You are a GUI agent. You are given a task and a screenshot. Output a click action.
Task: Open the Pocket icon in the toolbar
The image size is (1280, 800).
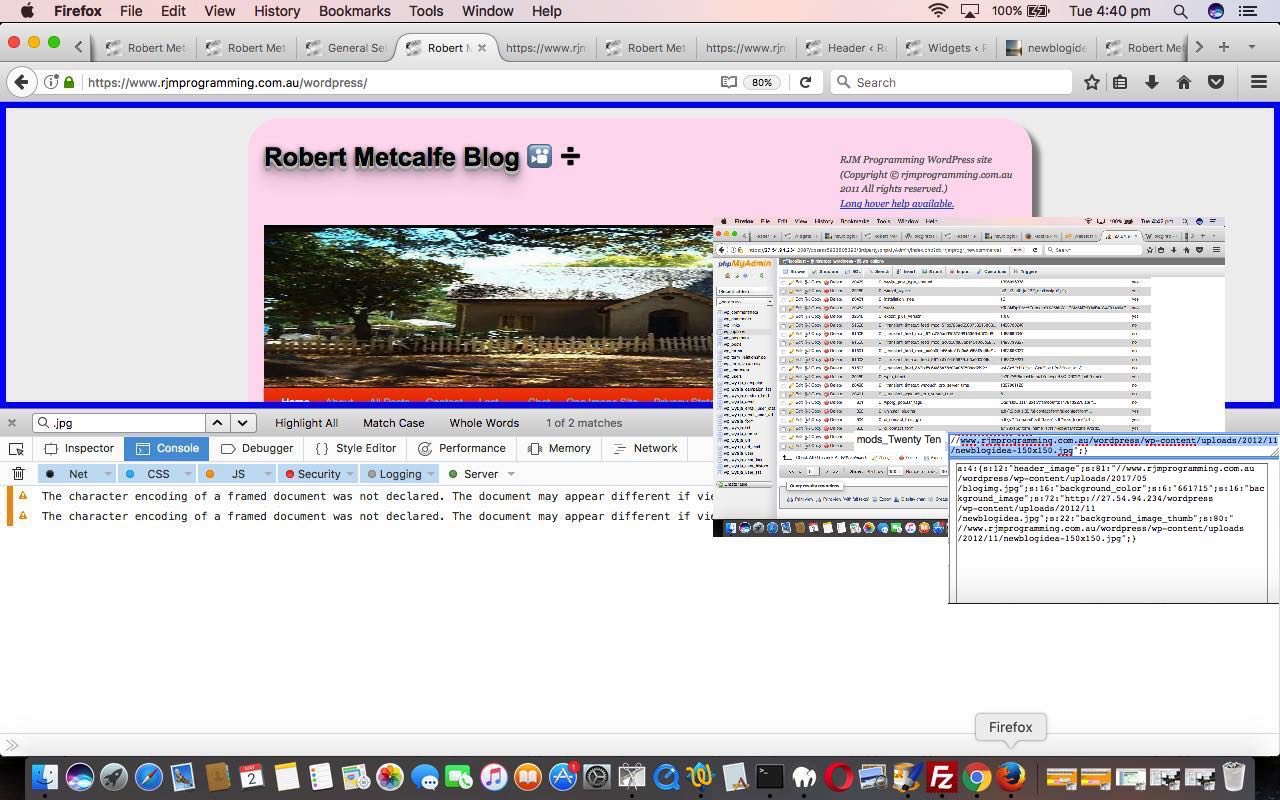pos(1216,82)
